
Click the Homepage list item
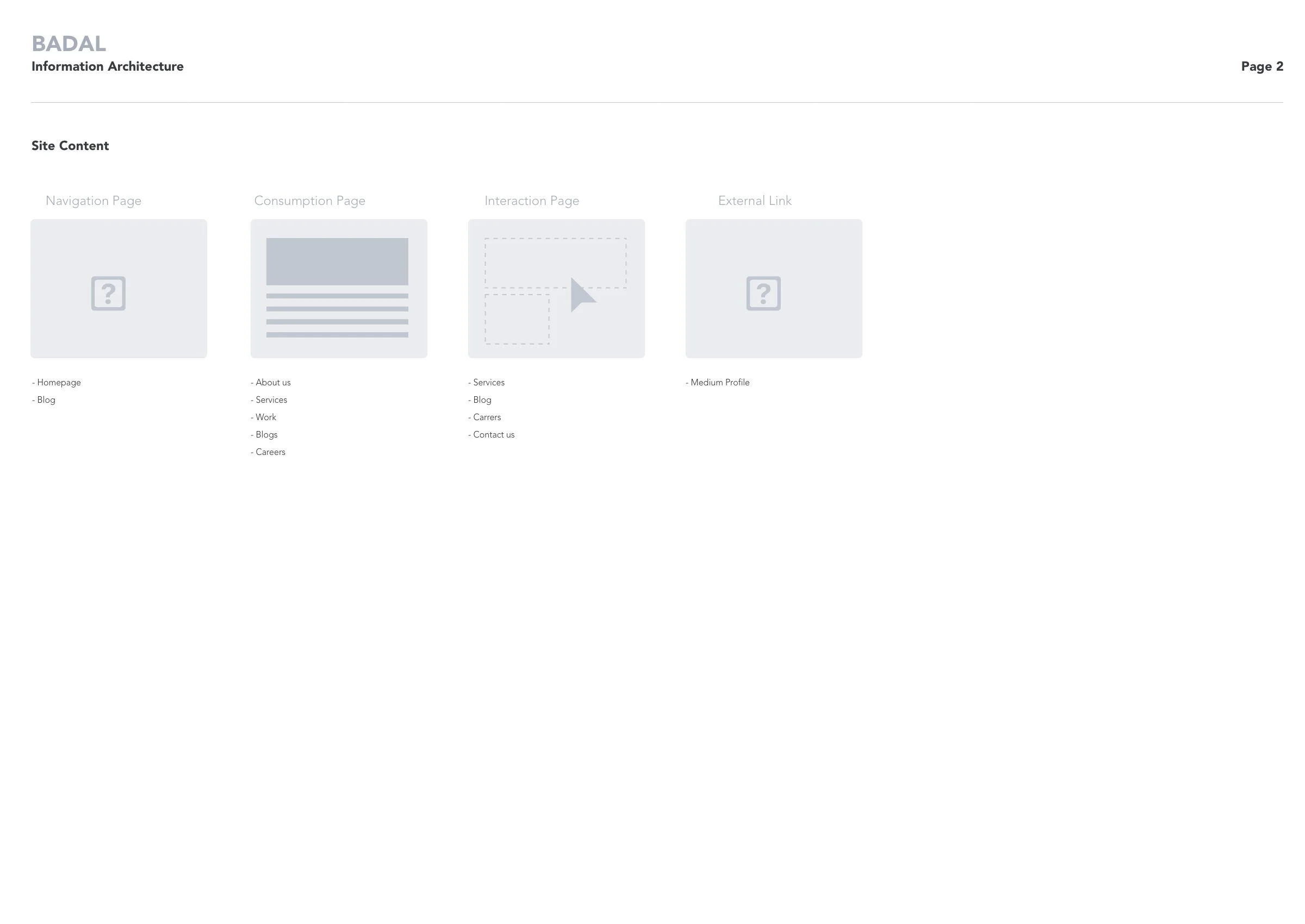[x=57, y=382]
